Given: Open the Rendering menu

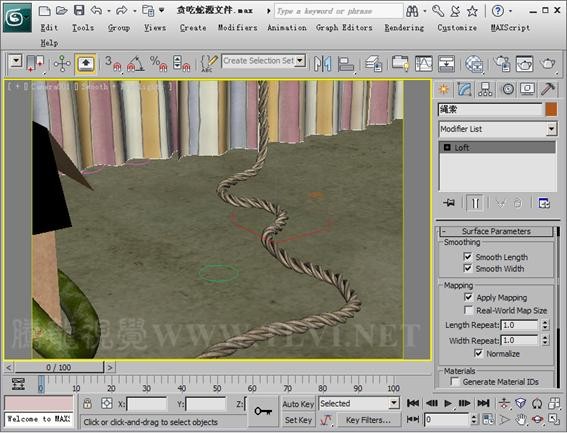Looking at the screenshot, I should click(404, 28).
